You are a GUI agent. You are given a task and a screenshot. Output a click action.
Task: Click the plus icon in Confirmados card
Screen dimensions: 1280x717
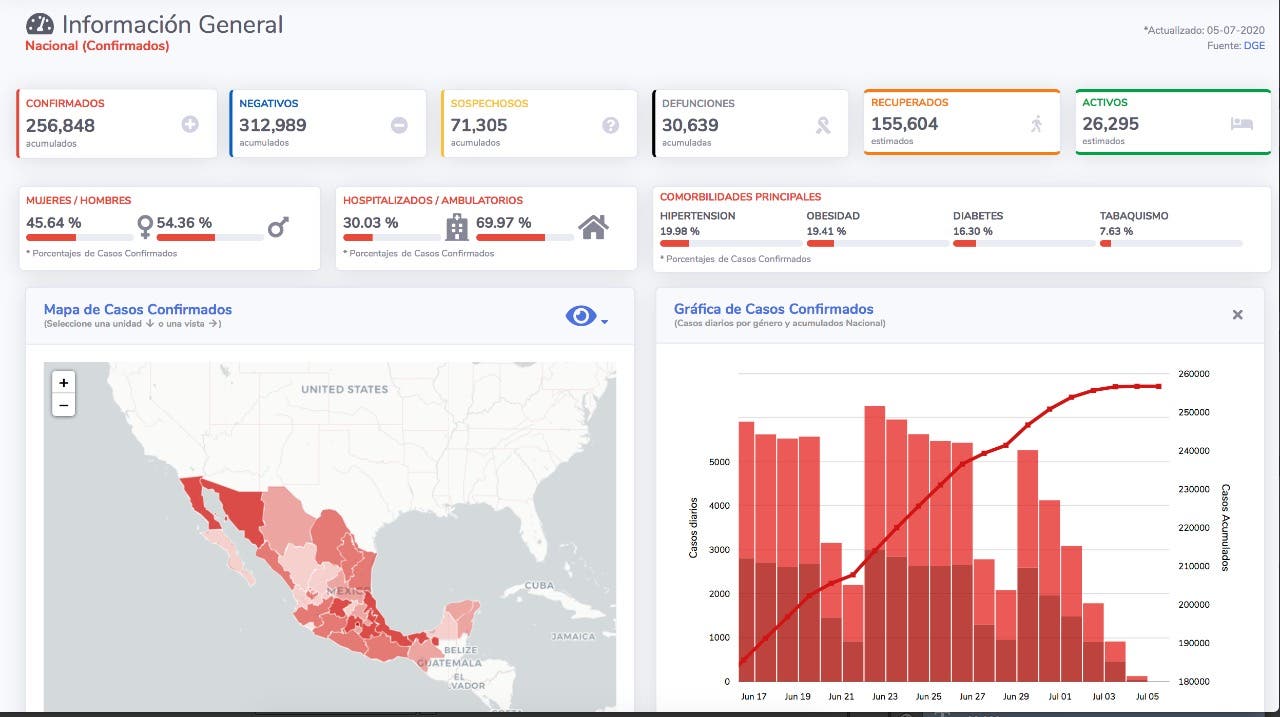point(190,125)
